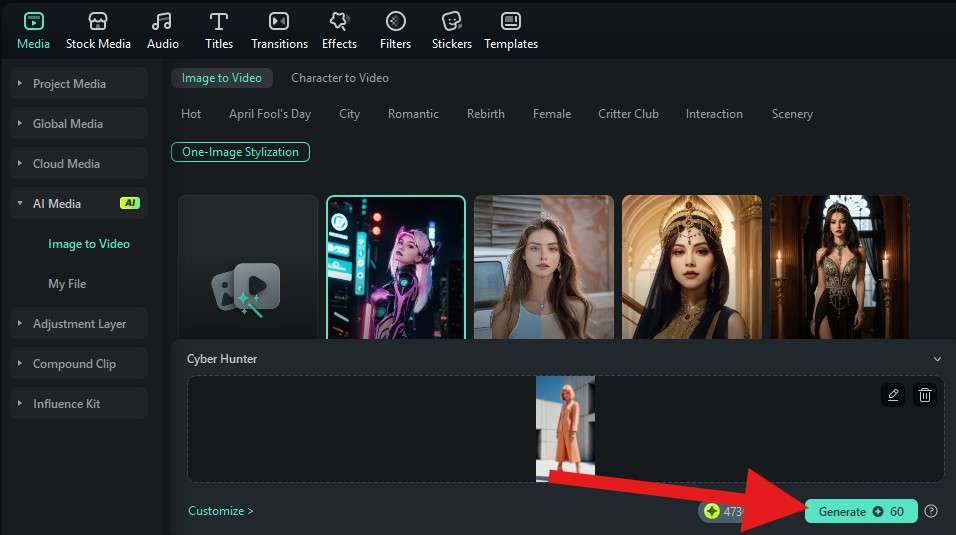This screenshot has width=956, height=535.
Task: Select the Interaction category
Action: pyautogui.click(x=714, y=114)
